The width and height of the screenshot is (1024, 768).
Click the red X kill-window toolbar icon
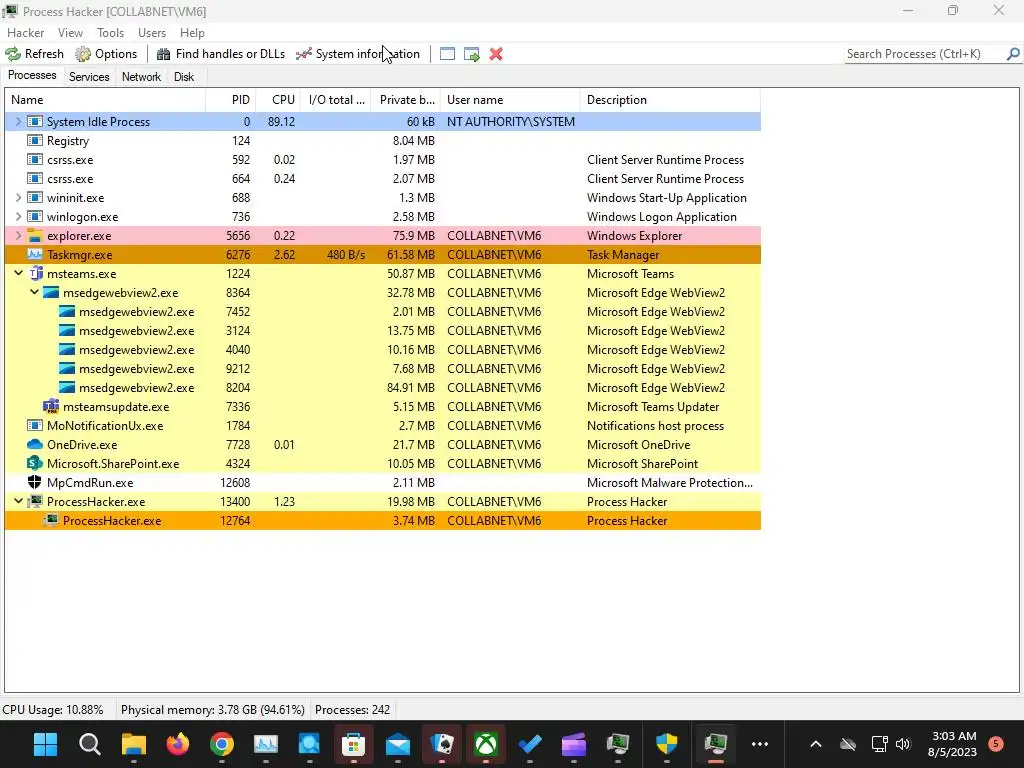(x=496, y=54)
